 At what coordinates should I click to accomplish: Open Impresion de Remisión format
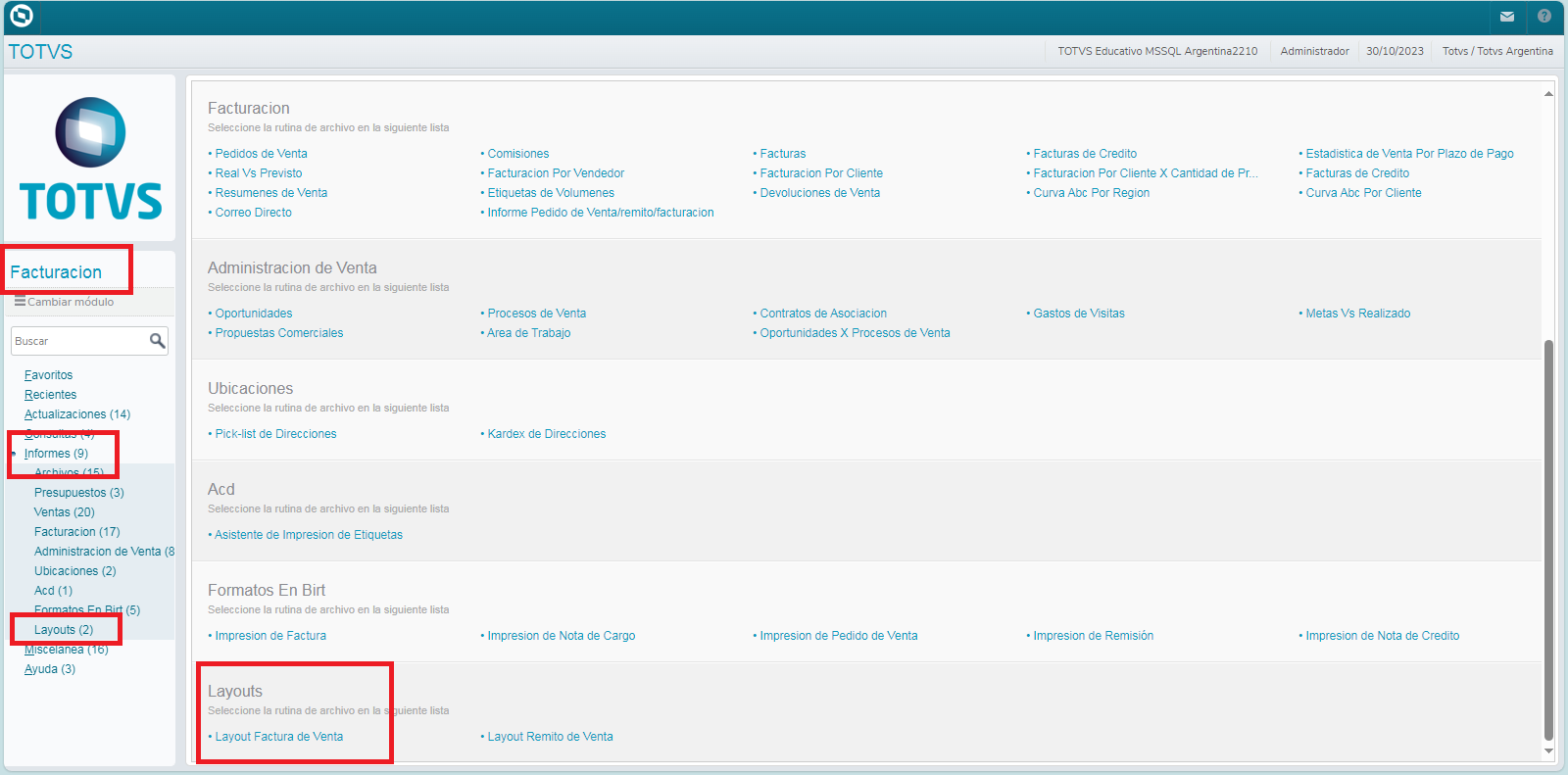coord(1094,636)
